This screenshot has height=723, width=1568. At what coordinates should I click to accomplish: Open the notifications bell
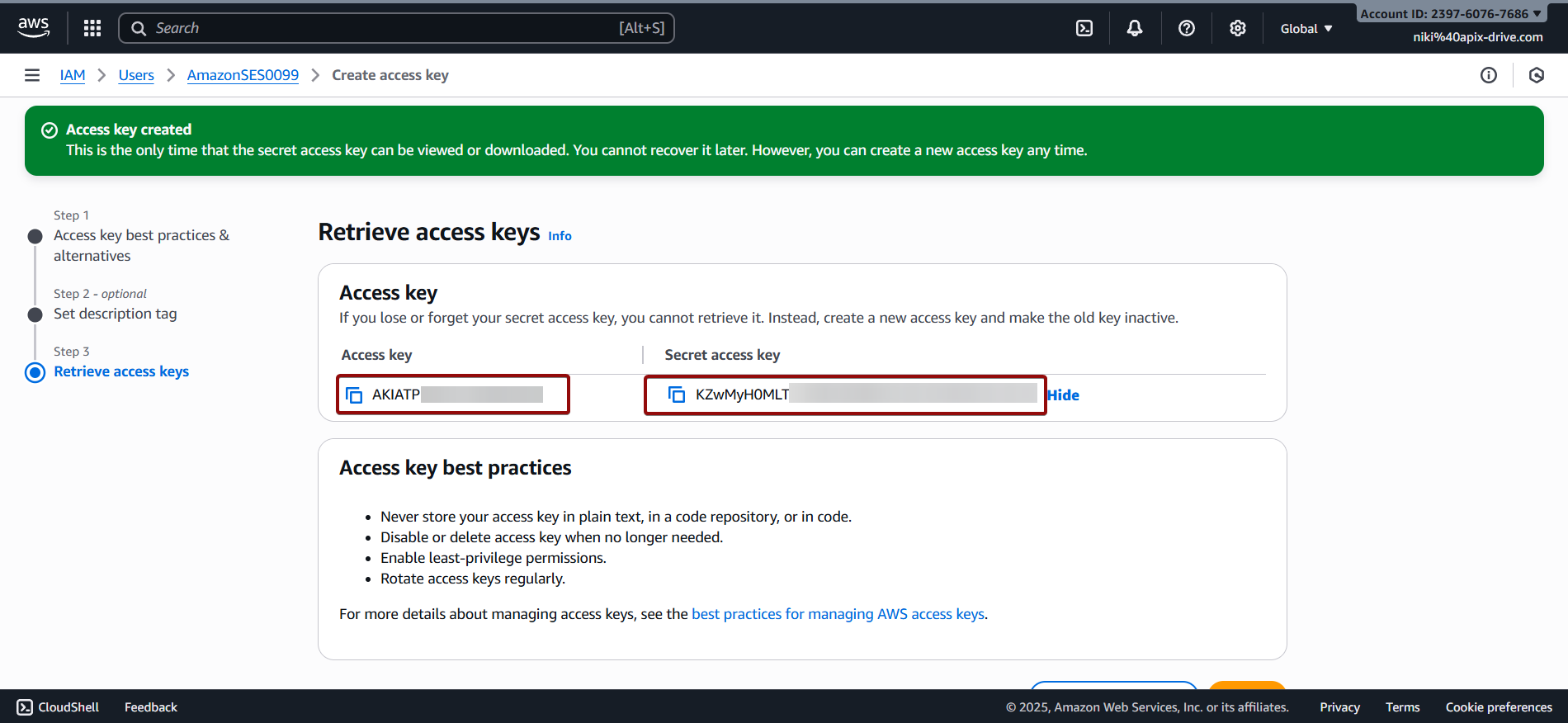(x=1135, y=28)
